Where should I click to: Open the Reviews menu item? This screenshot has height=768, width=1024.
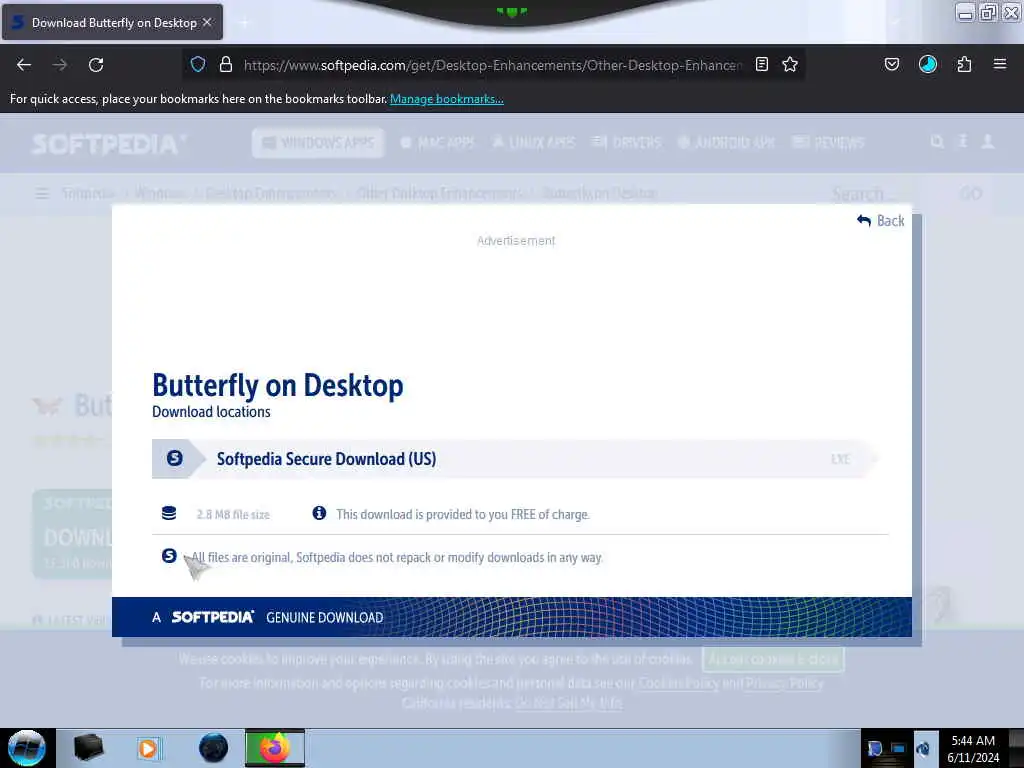click(x=828, y=142)
